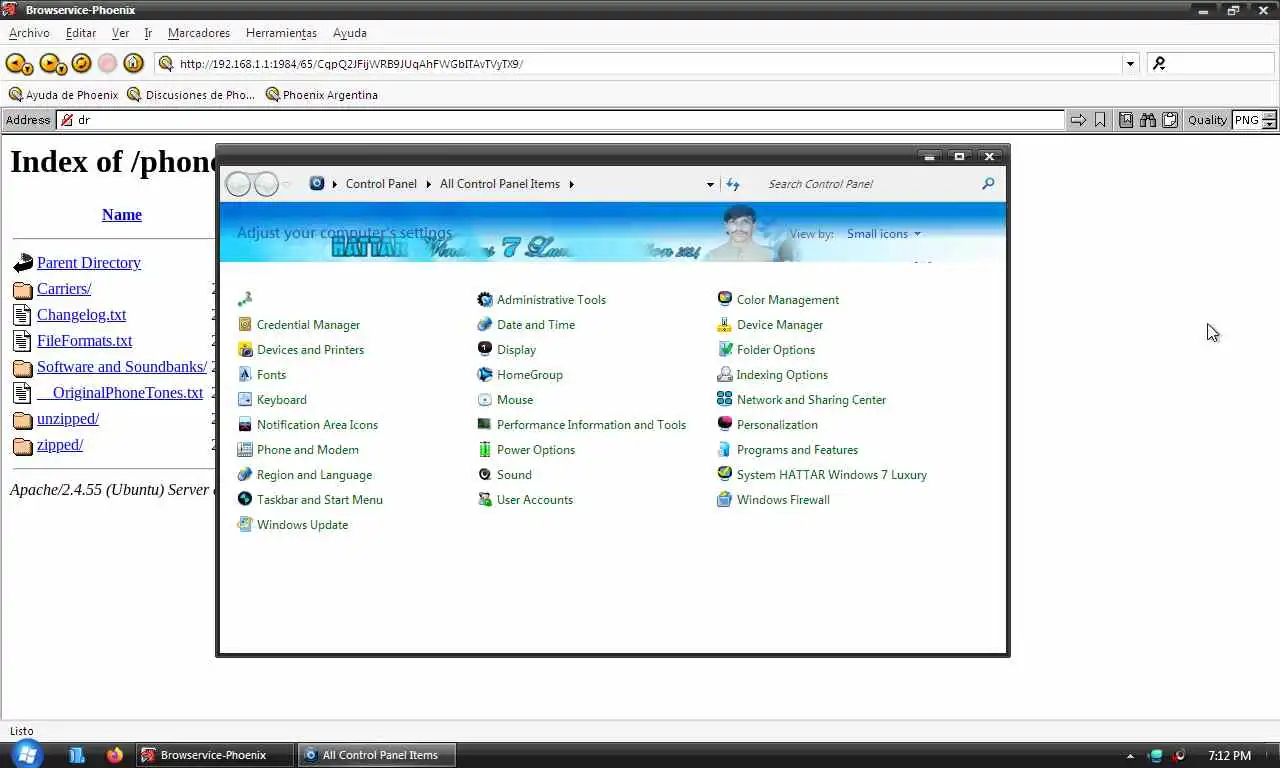The width and height of the screenshot is (1280, 768).
Task: Open the Archivo menu
Action: (x=29, y=33)
